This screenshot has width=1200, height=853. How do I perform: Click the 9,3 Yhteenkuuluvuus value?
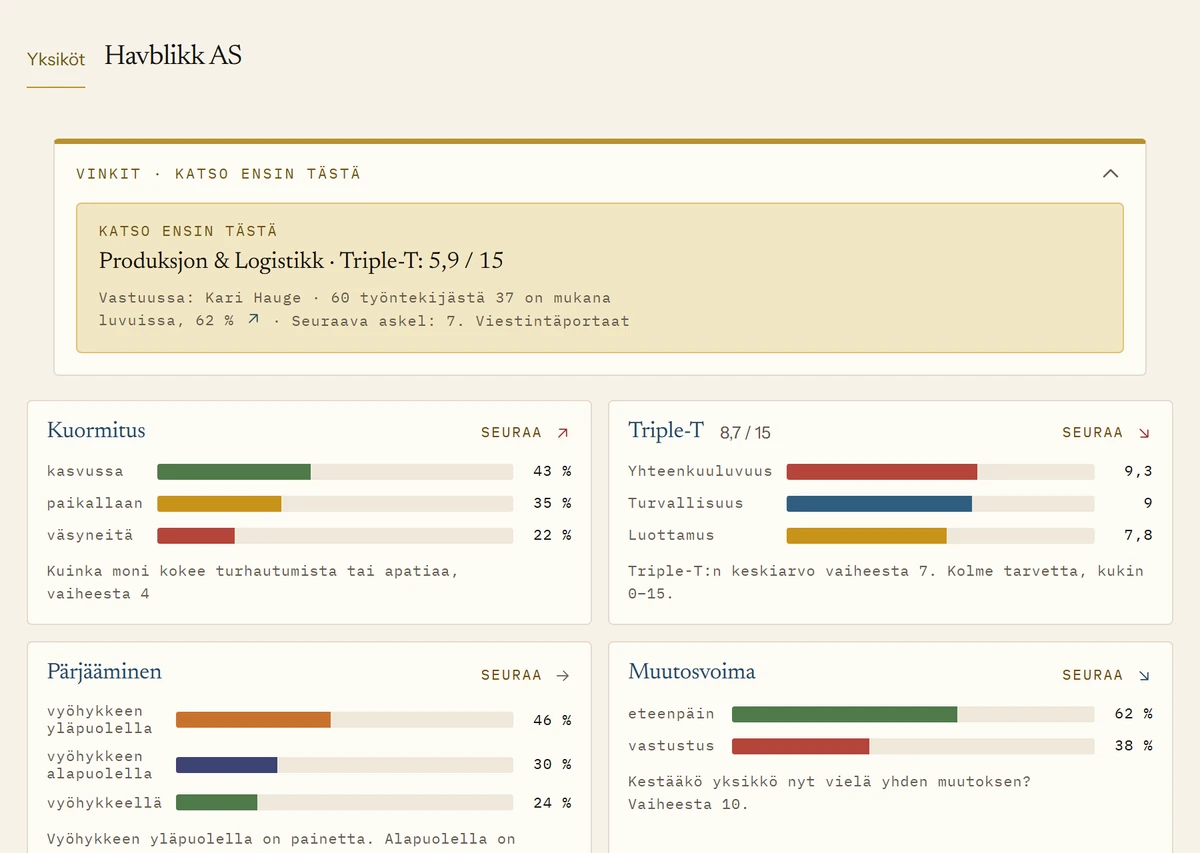tap(1138, 471)
